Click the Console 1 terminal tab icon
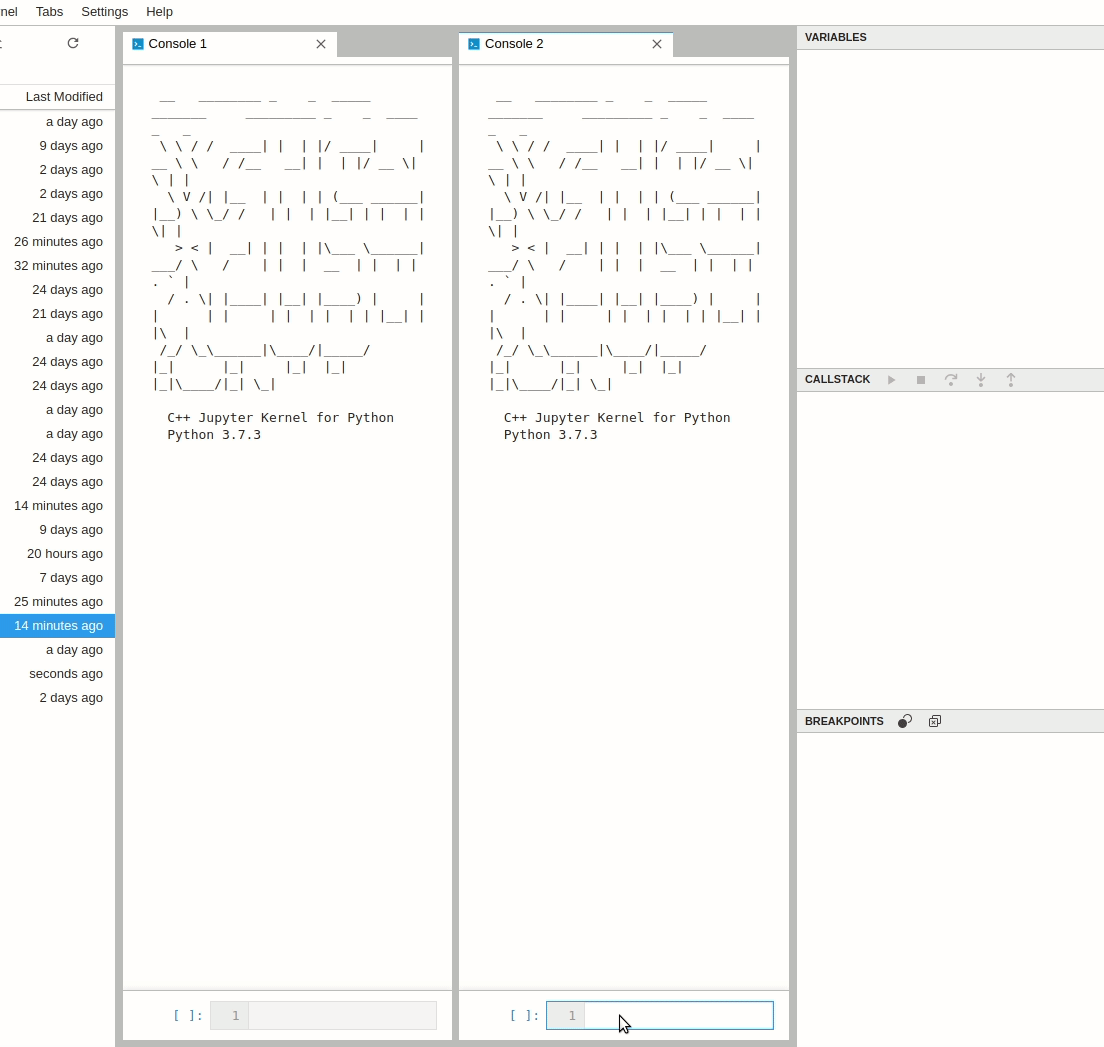1104x1047 pixels. (137, 44)
